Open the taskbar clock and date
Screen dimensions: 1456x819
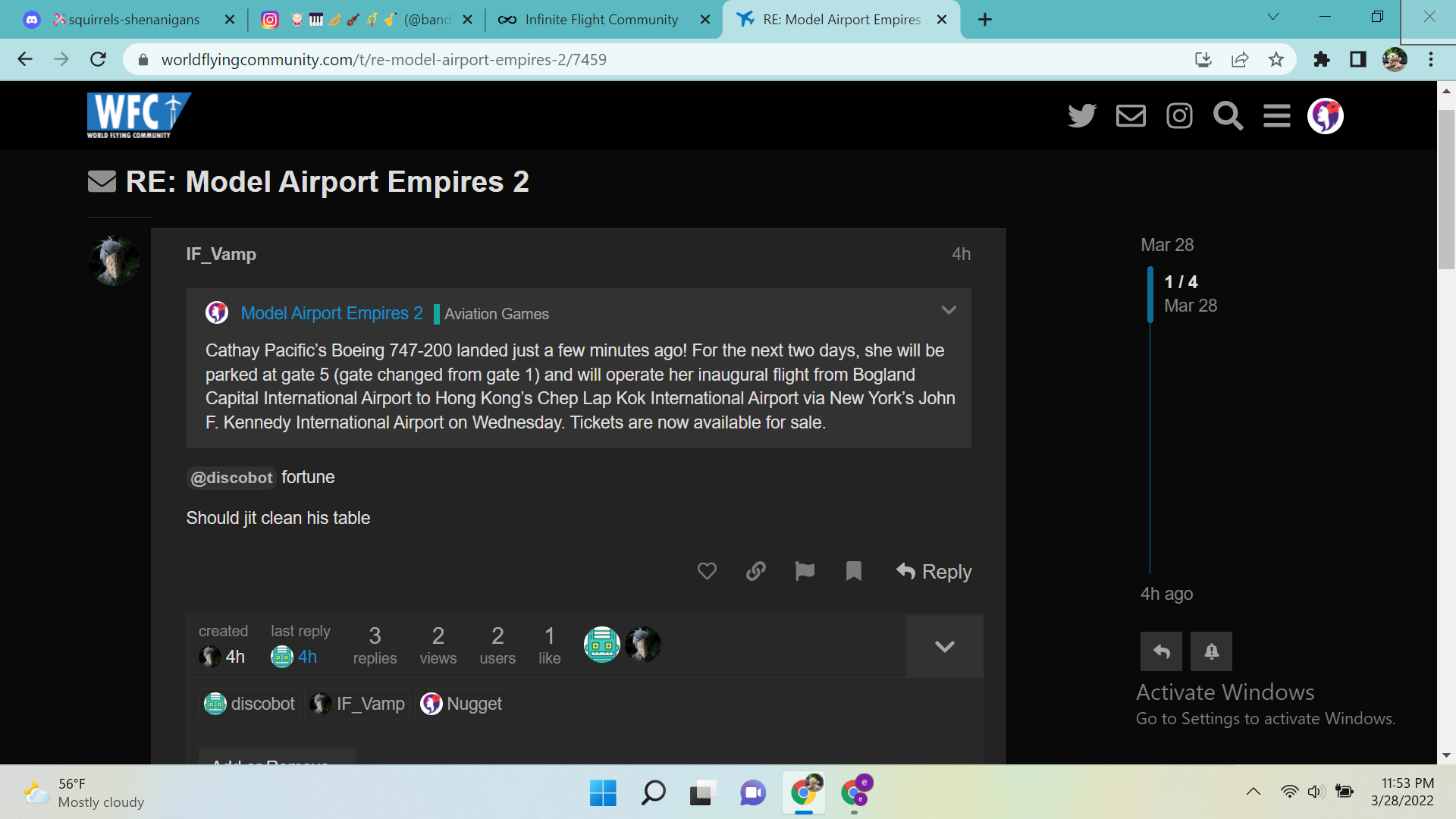tap(1402, 792)
